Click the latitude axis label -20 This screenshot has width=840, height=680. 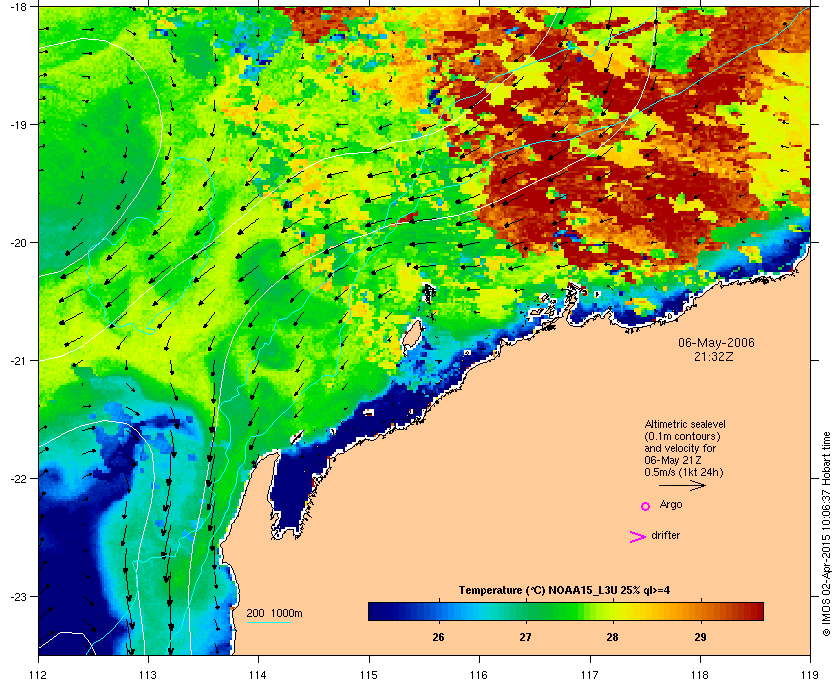coord(18,243)
